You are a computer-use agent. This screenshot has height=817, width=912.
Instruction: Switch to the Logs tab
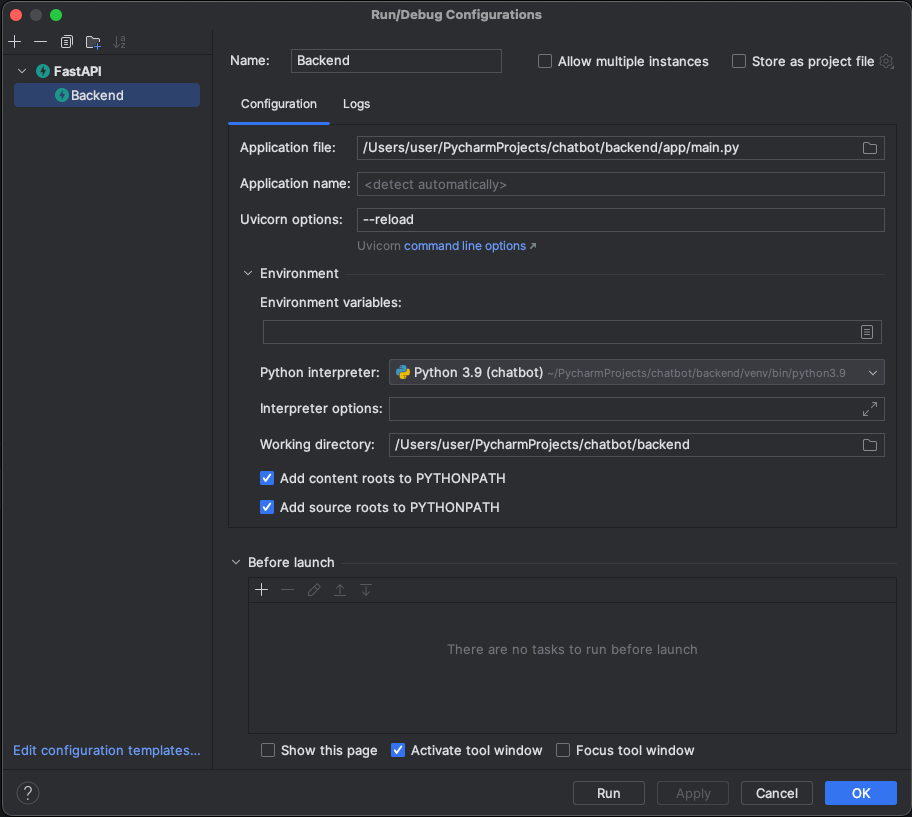(356, 104)
